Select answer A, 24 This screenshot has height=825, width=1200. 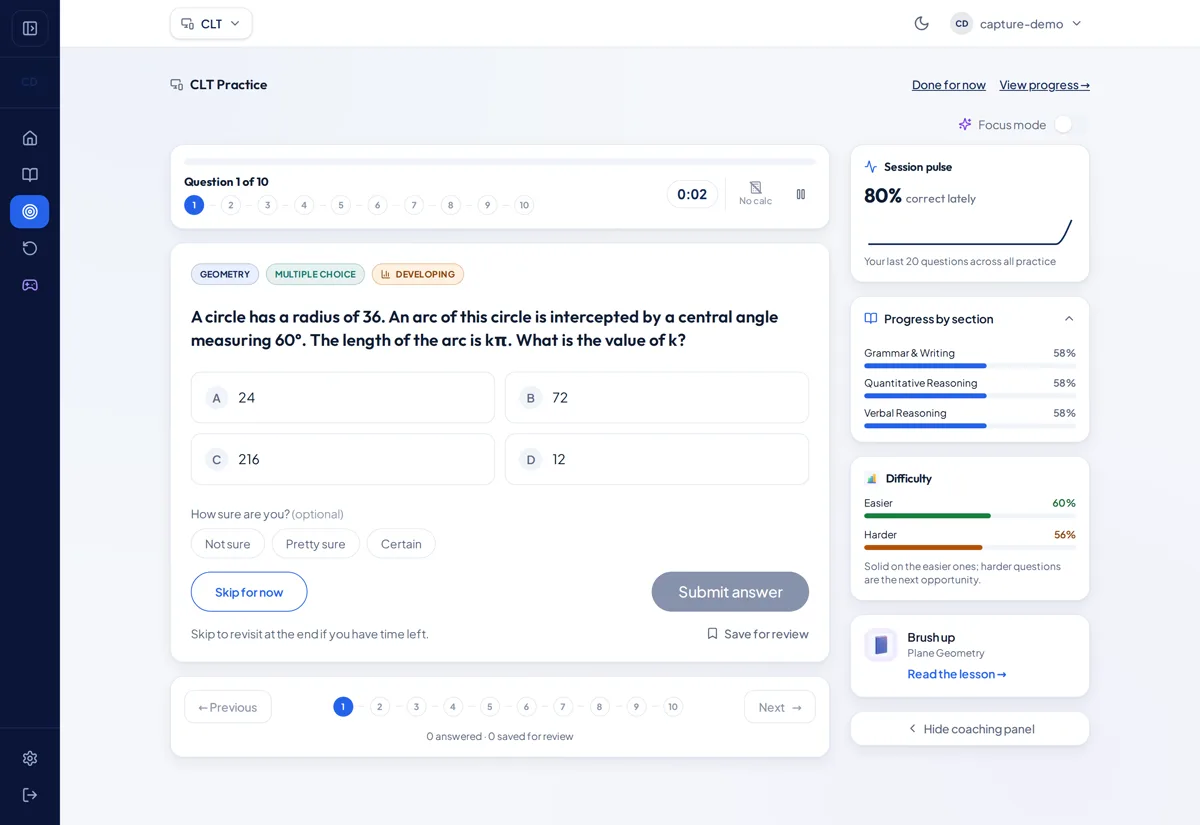coord(343,398)
